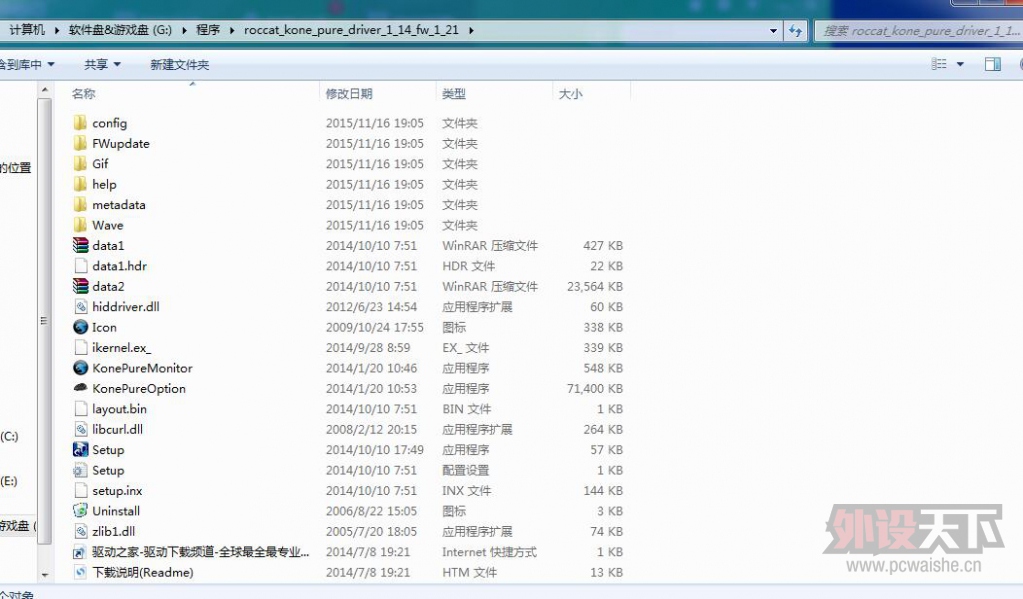Click the Internet 快捷方式 type cell
This screenshot has height=599, width=1023.
click(x=489, y=552)
